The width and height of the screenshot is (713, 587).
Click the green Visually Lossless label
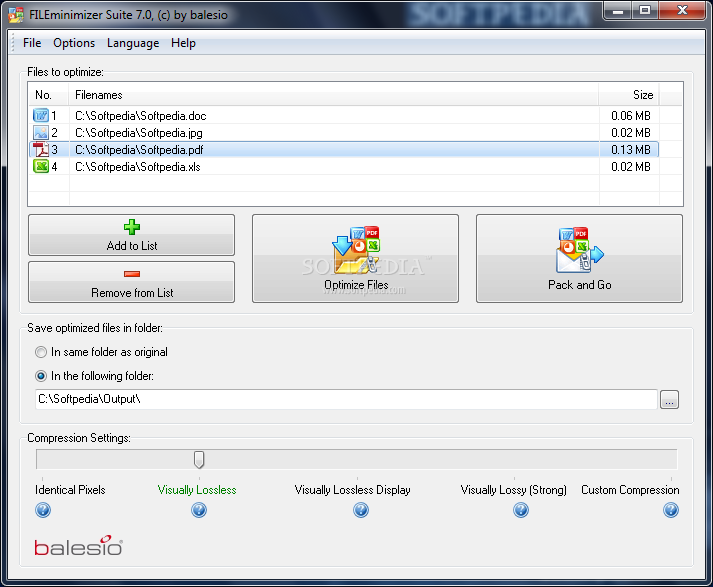[x=197, y=490]
